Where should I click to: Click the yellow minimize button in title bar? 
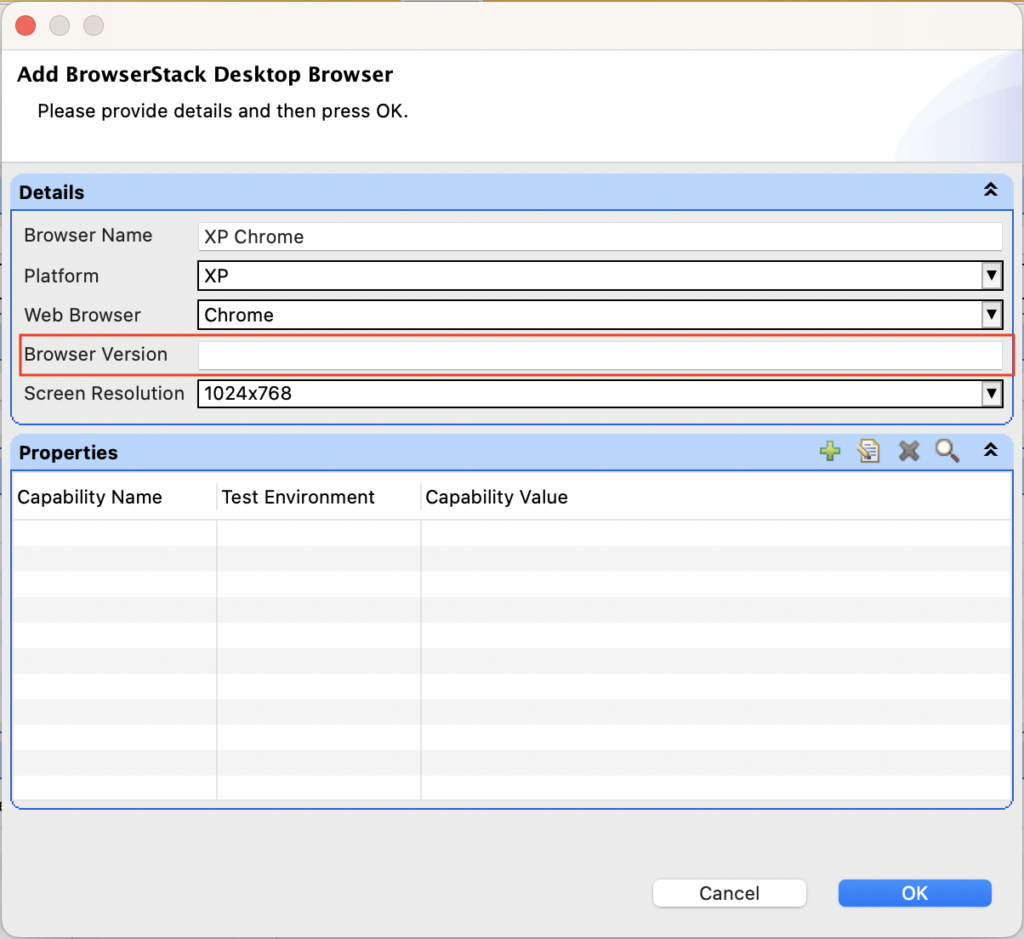(x=59, y=26)
